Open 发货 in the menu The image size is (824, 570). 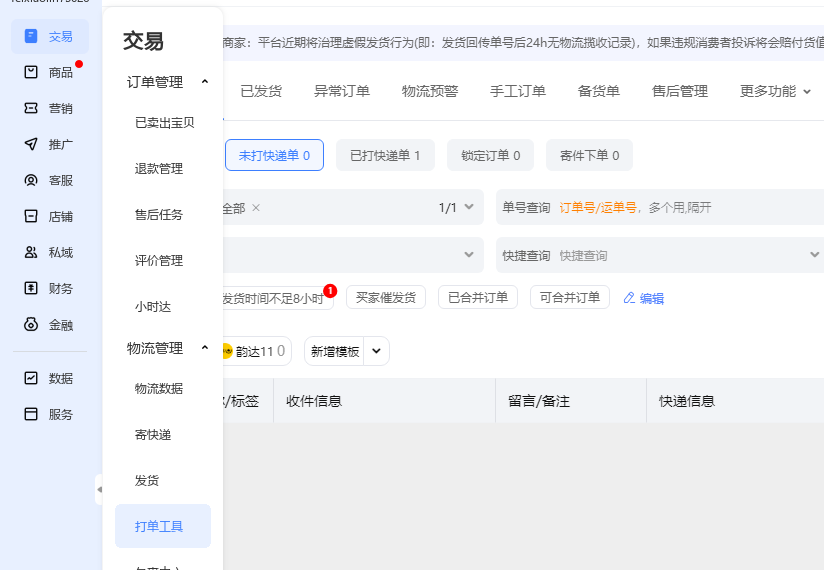point(147,480)
